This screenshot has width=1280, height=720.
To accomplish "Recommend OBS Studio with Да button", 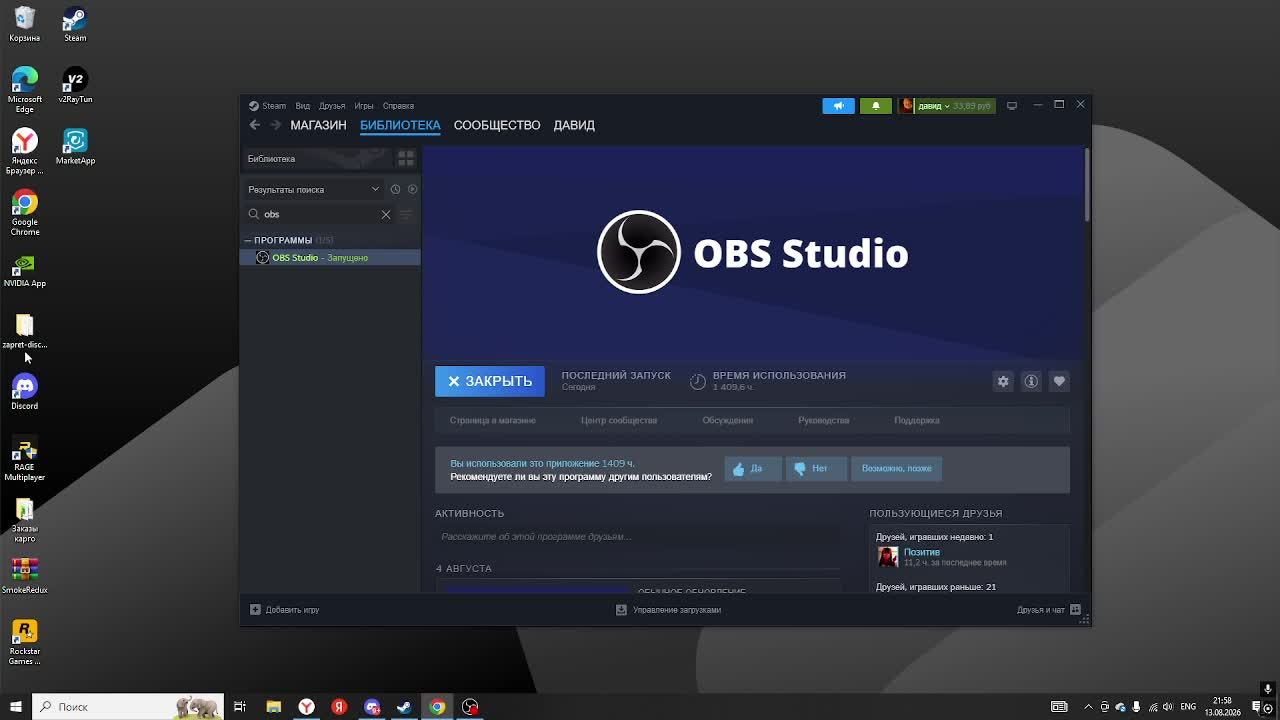I will [x=752, y=468].
